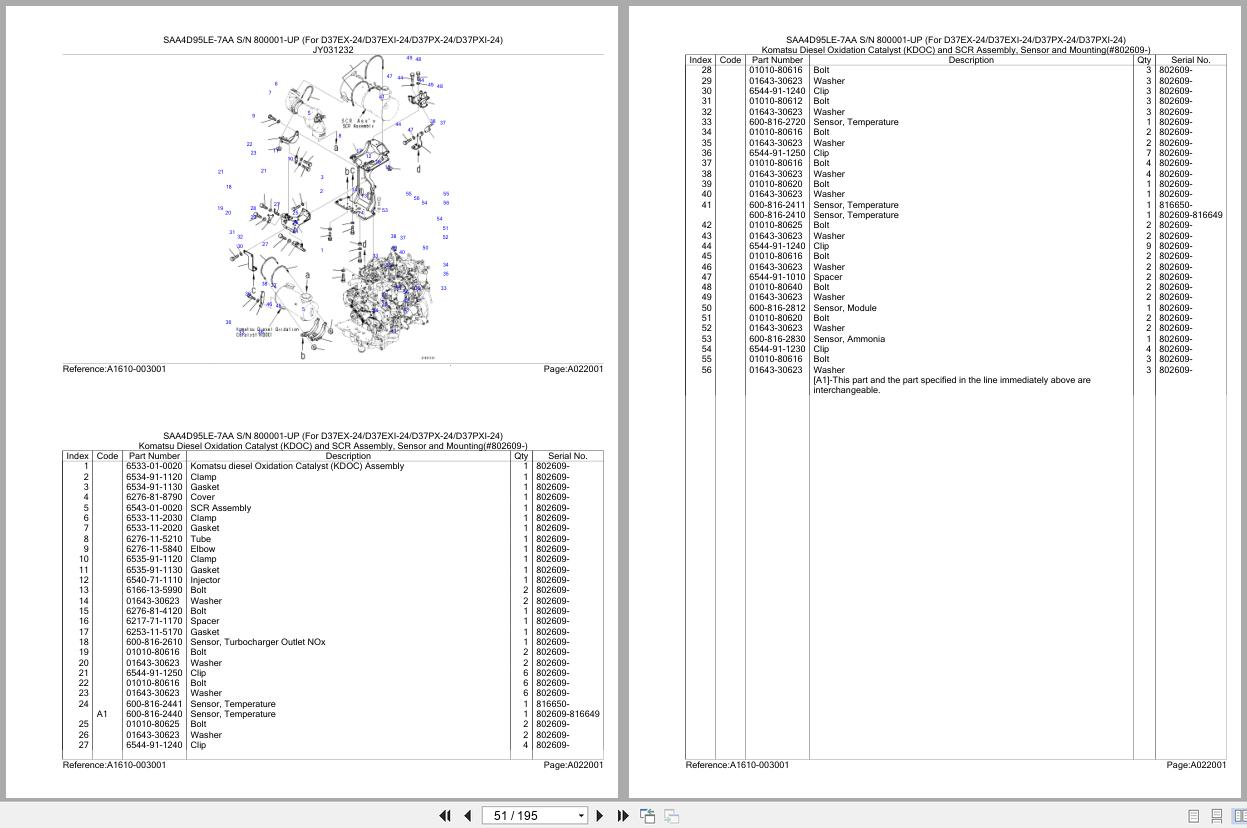The height and width of the screenshot is (828, 1247).
Task: Select the Injector description row
Action: 205,580
